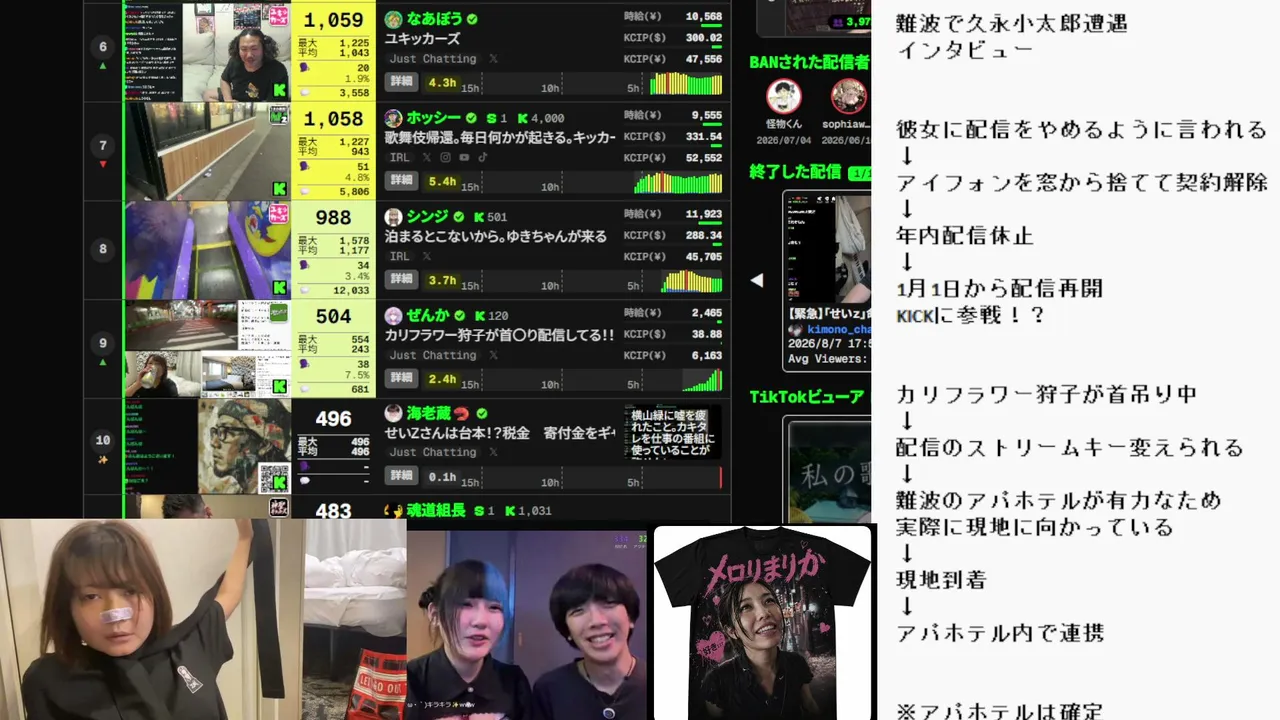Go to previous ended stream arrow
The height and width of the screenshot is (720, 1280).
coord(757,280)
